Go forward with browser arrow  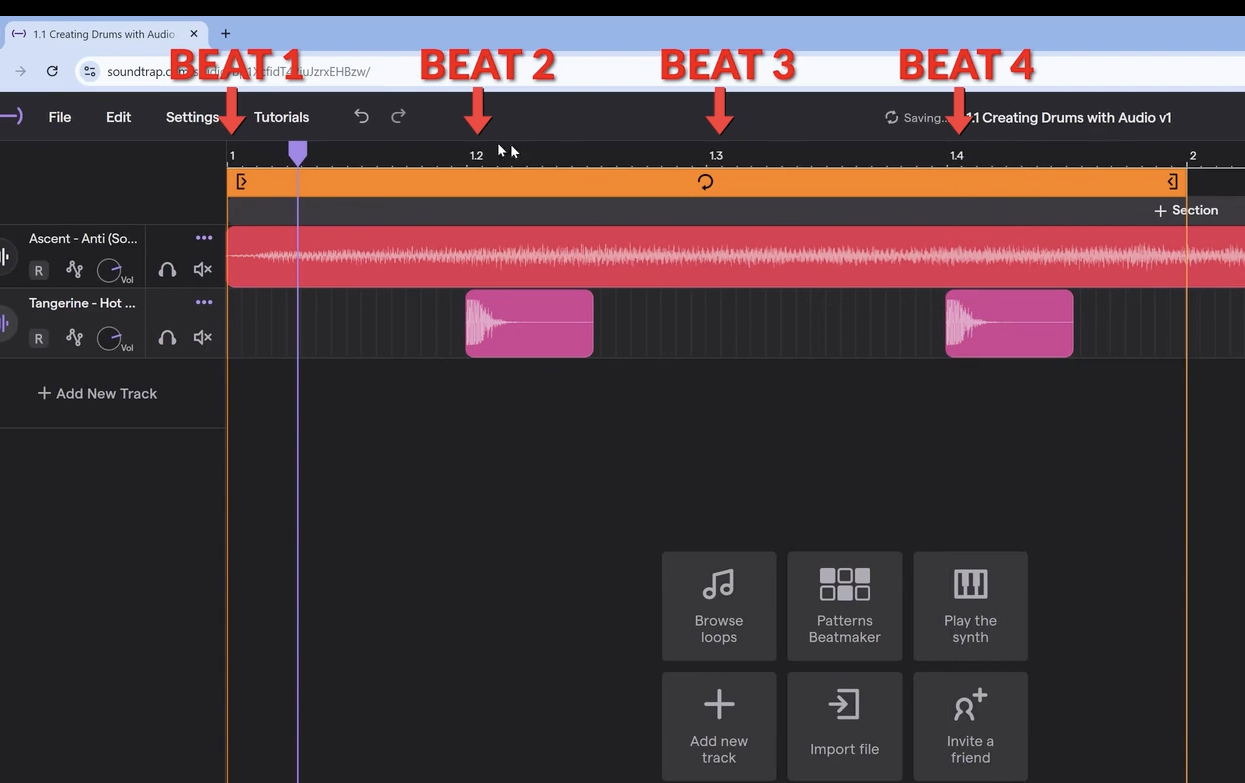point(20,71)
